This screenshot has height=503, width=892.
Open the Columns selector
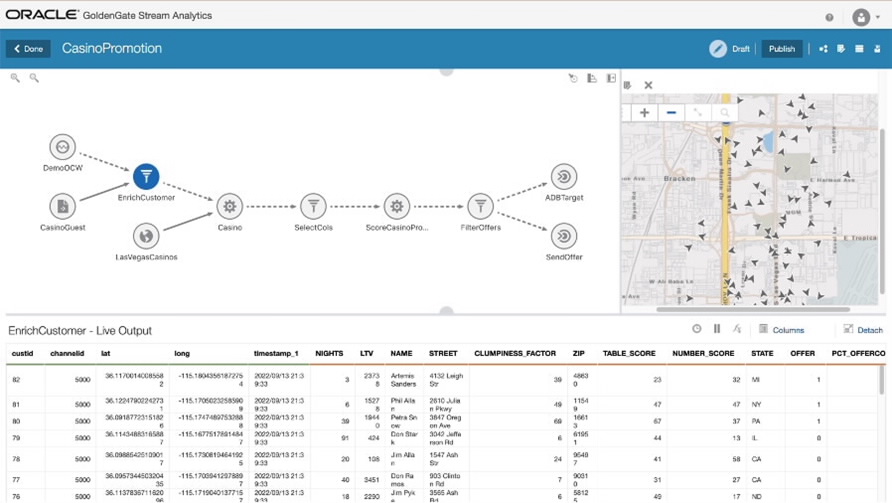[x=782, y=329]
